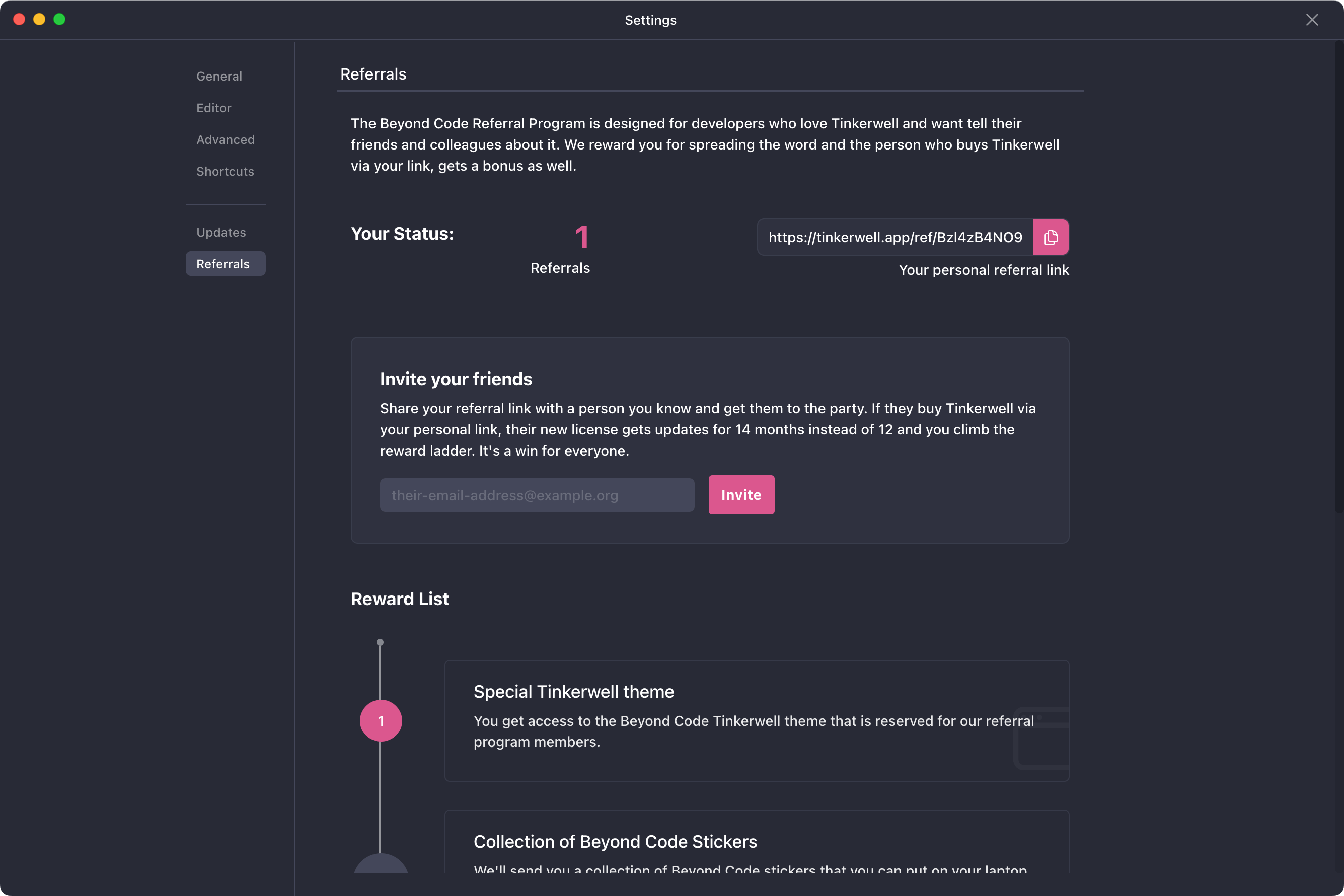This screenshot has height=896, width=1344.
Task: Click the green fullscreen window button
Action: click(59, 20)
